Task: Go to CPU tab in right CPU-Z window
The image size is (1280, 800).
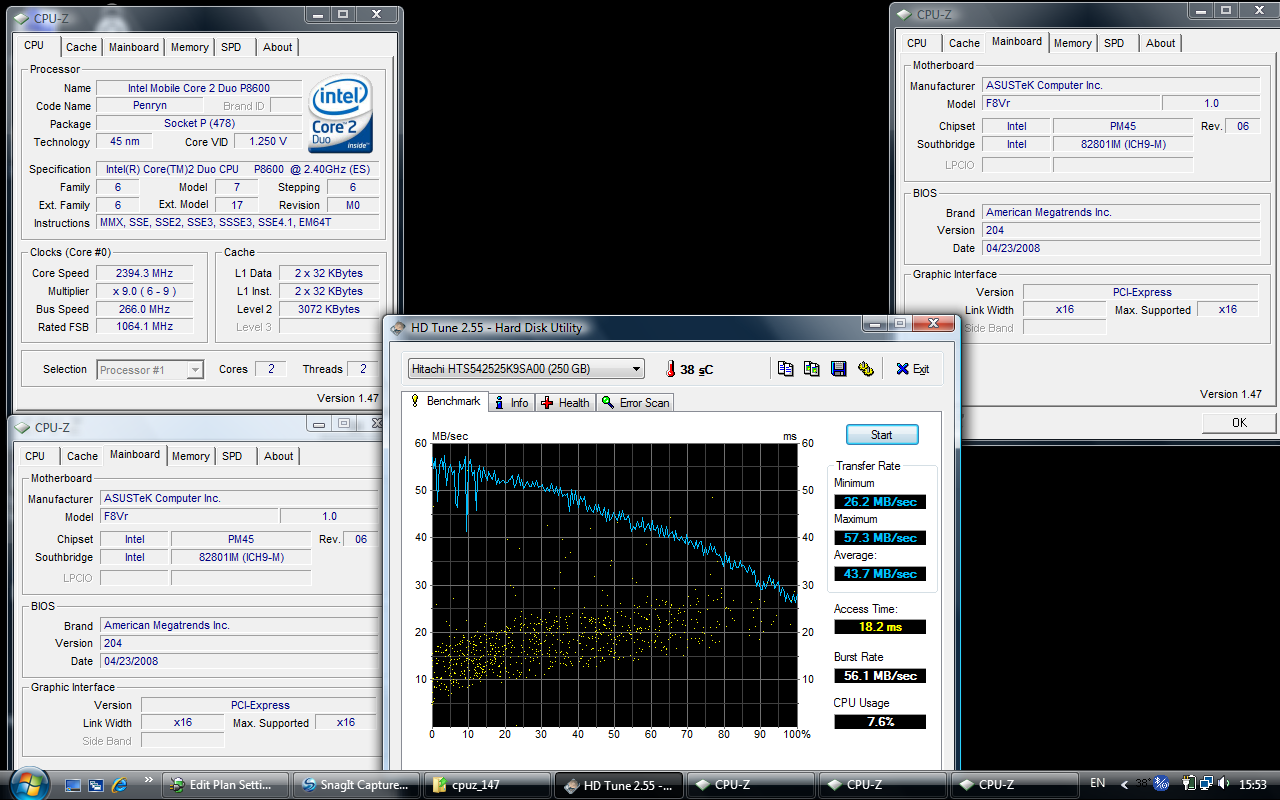Action: click(917, 43)
